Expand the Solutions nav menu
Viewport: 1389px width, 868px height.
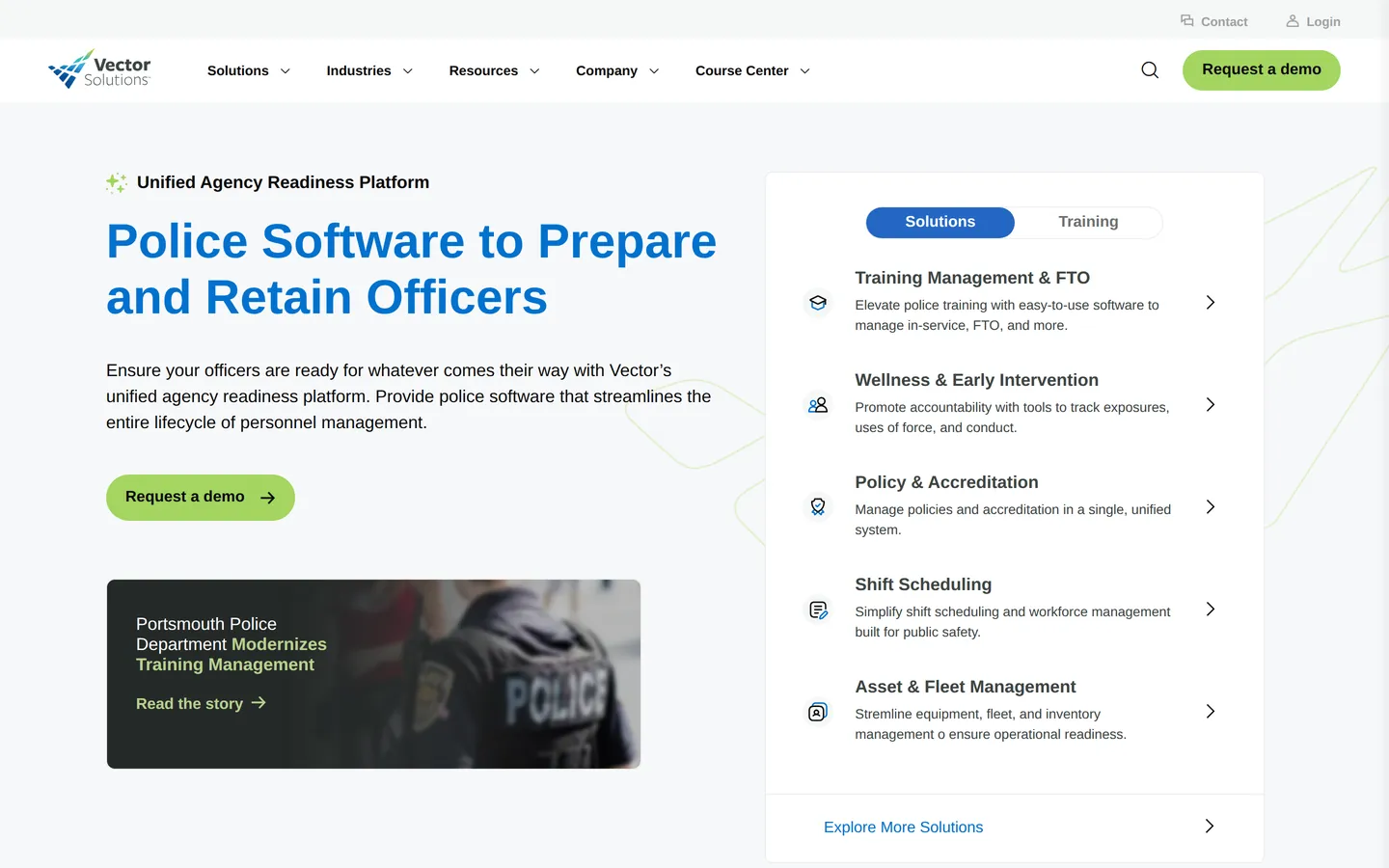coord(248,70)
